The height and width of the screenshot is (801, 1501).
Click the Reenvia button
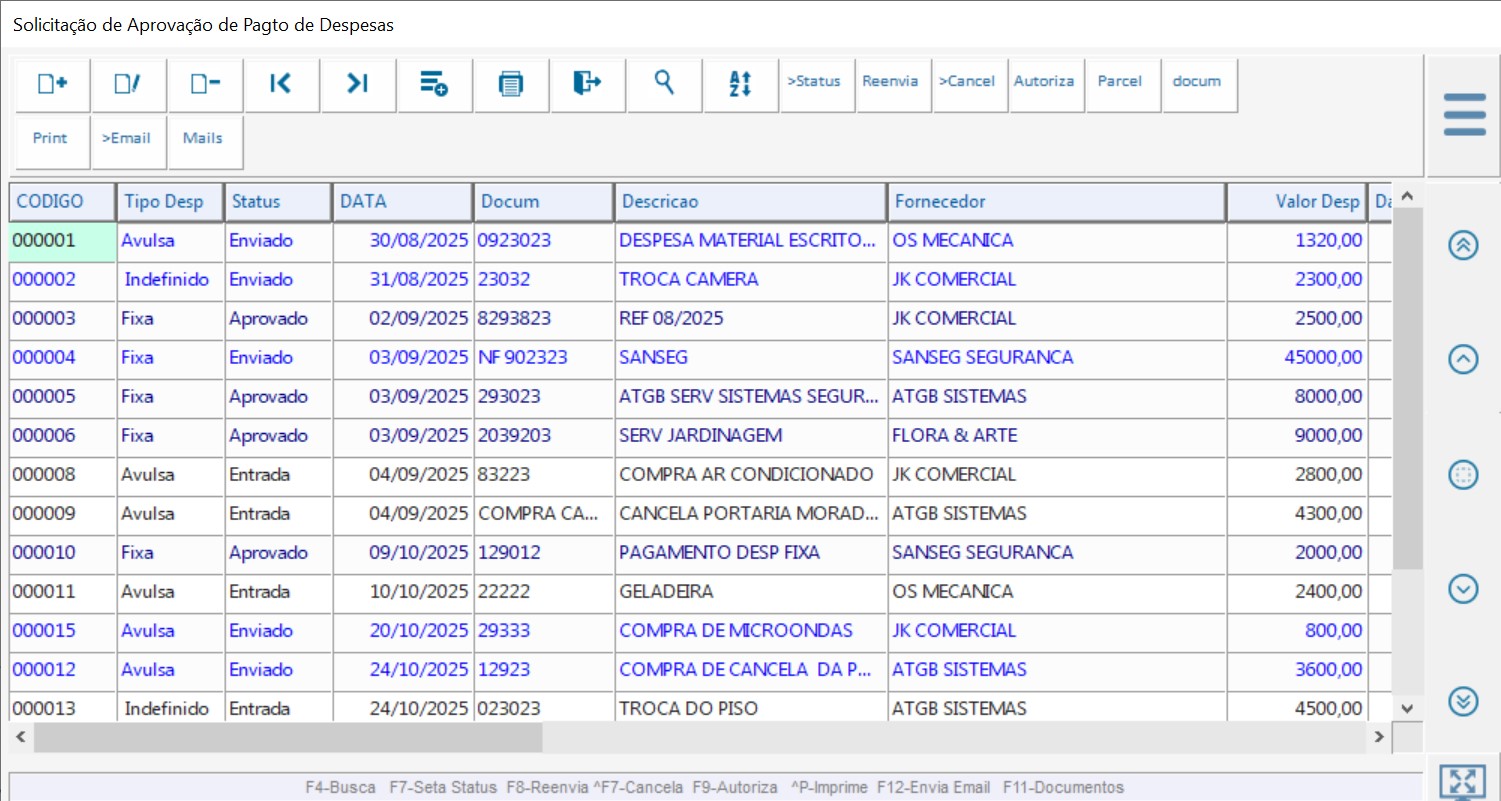[x=890, y=82]
